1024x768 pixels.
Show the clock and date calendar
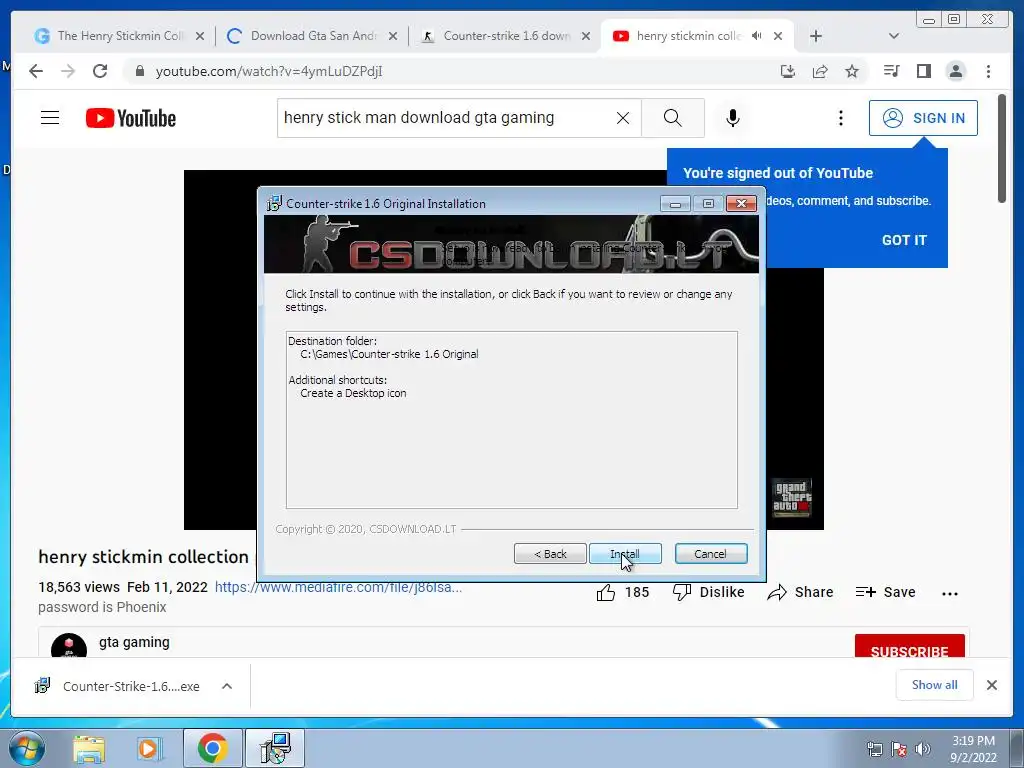pyautogui.click(x=973, y=749)
